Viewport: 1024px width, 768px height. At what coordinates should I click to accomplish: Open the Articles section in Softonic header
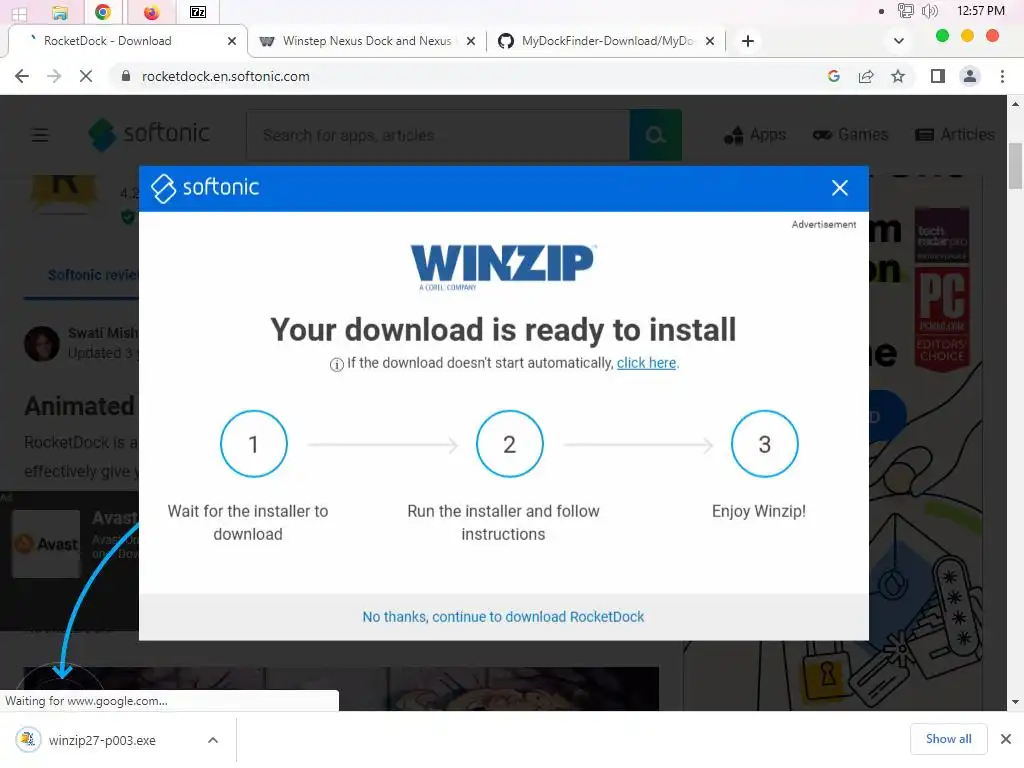955,135
